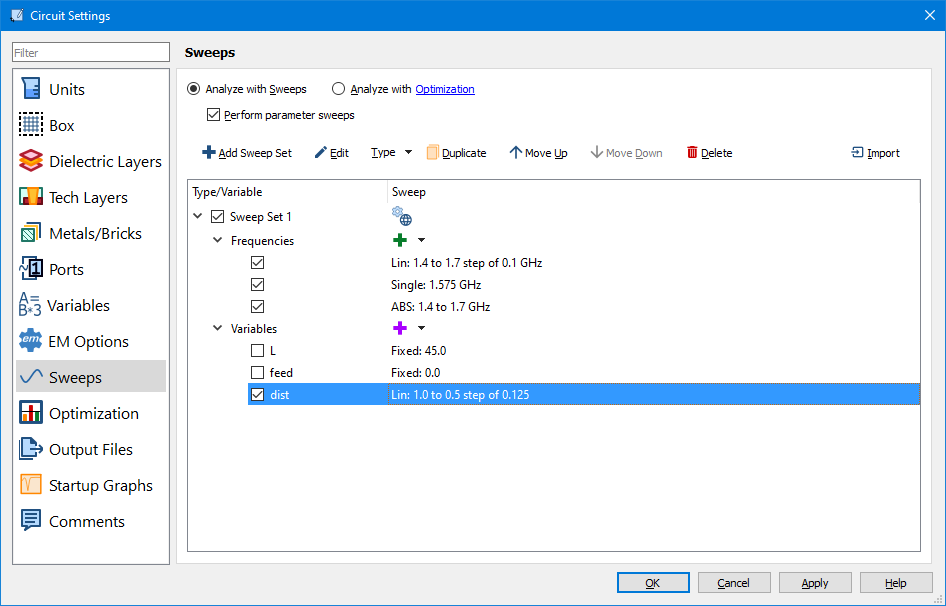
Task: Select 'Lin: 1.0 to 0.5 step of 0.125' value
Action: tap(460, 395)
